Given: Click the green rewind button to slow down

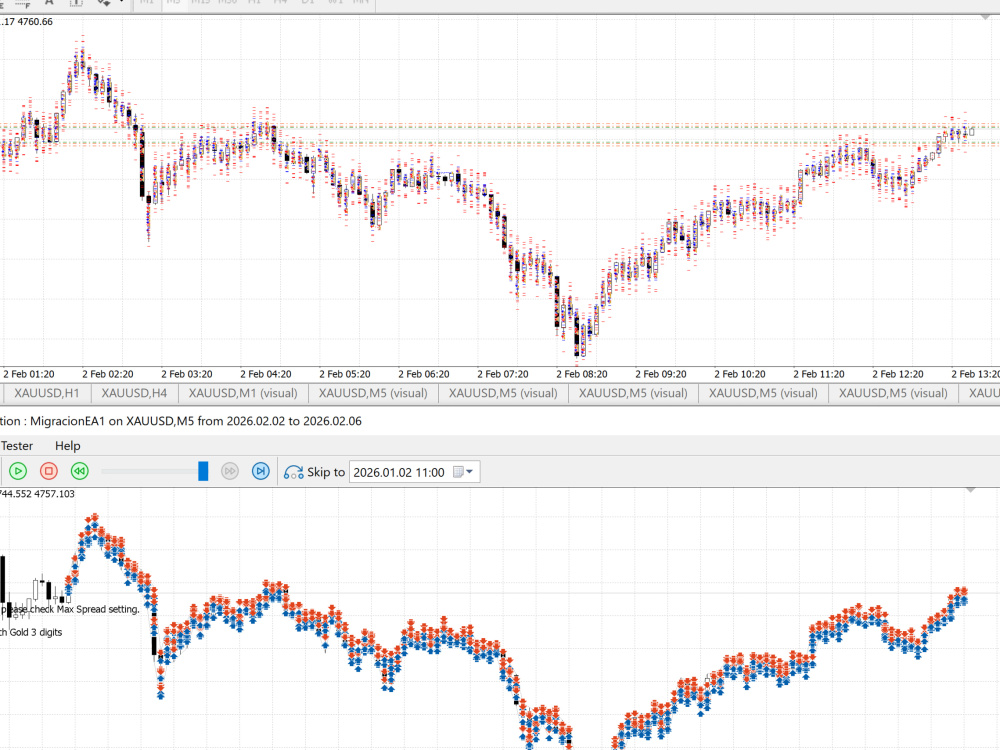Looking at the screenshot, I should [x=79, y=471].
